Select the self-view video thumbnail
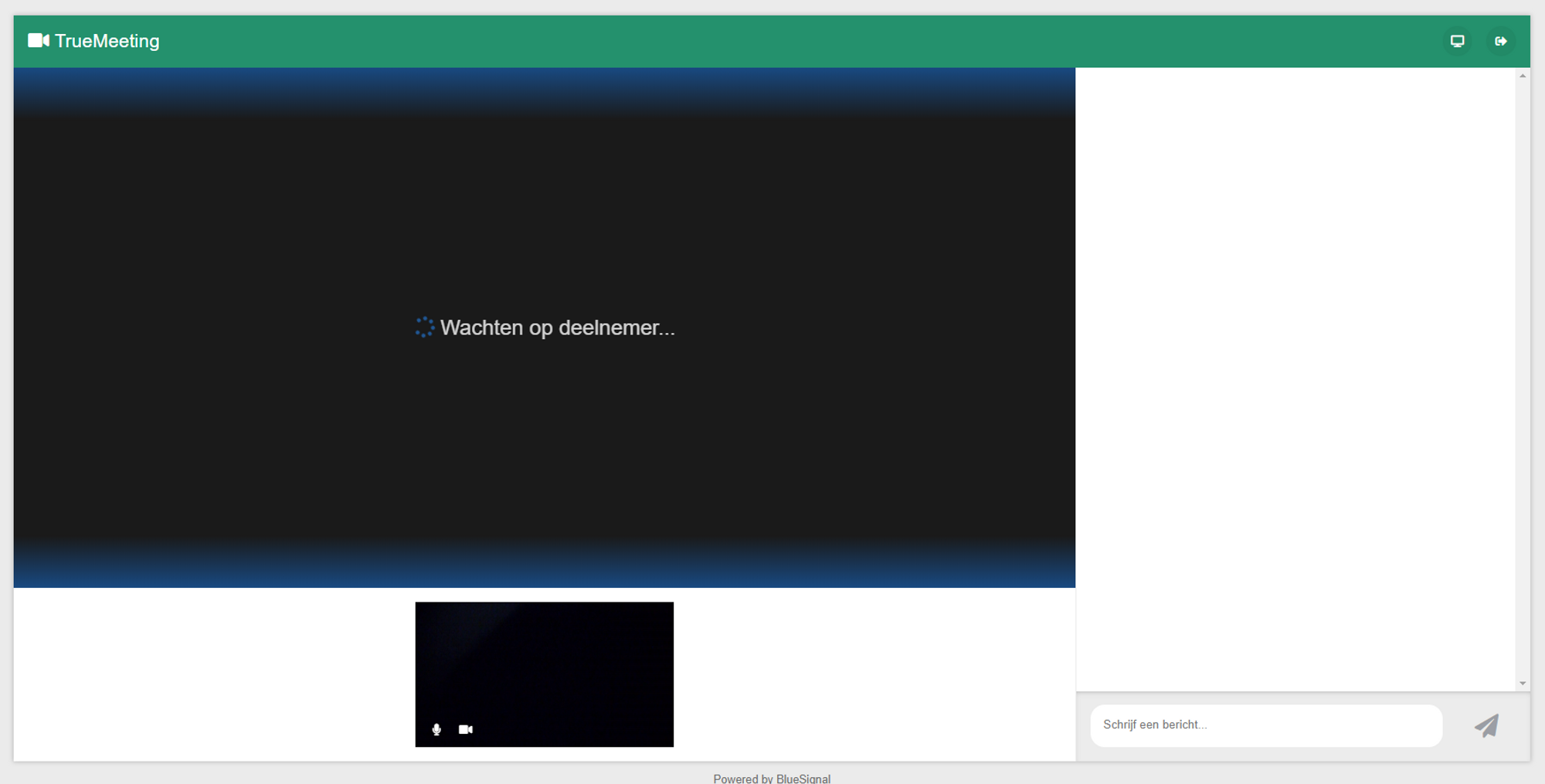 (x=544, y=664)
